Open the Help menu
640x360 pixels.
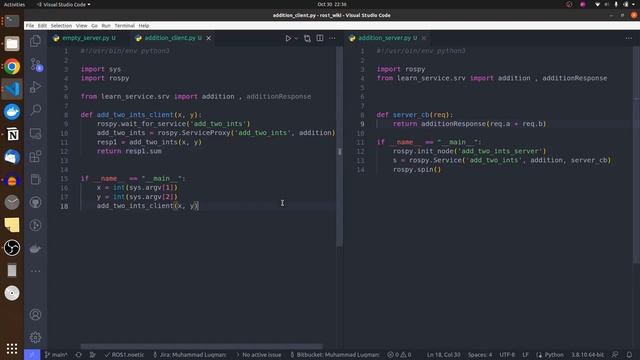pos(144,25)
